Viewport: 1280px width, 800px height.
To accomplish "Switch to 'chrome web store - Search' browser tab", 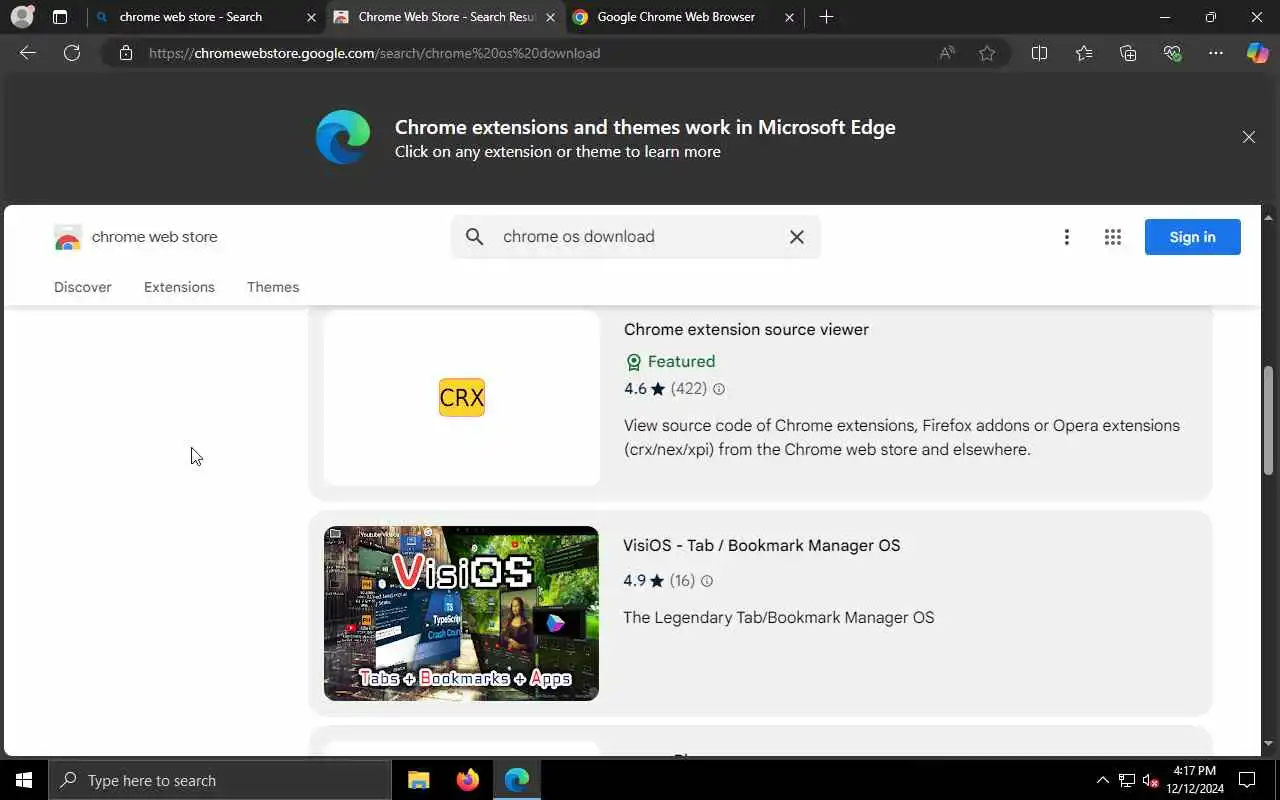I will 205,17.
